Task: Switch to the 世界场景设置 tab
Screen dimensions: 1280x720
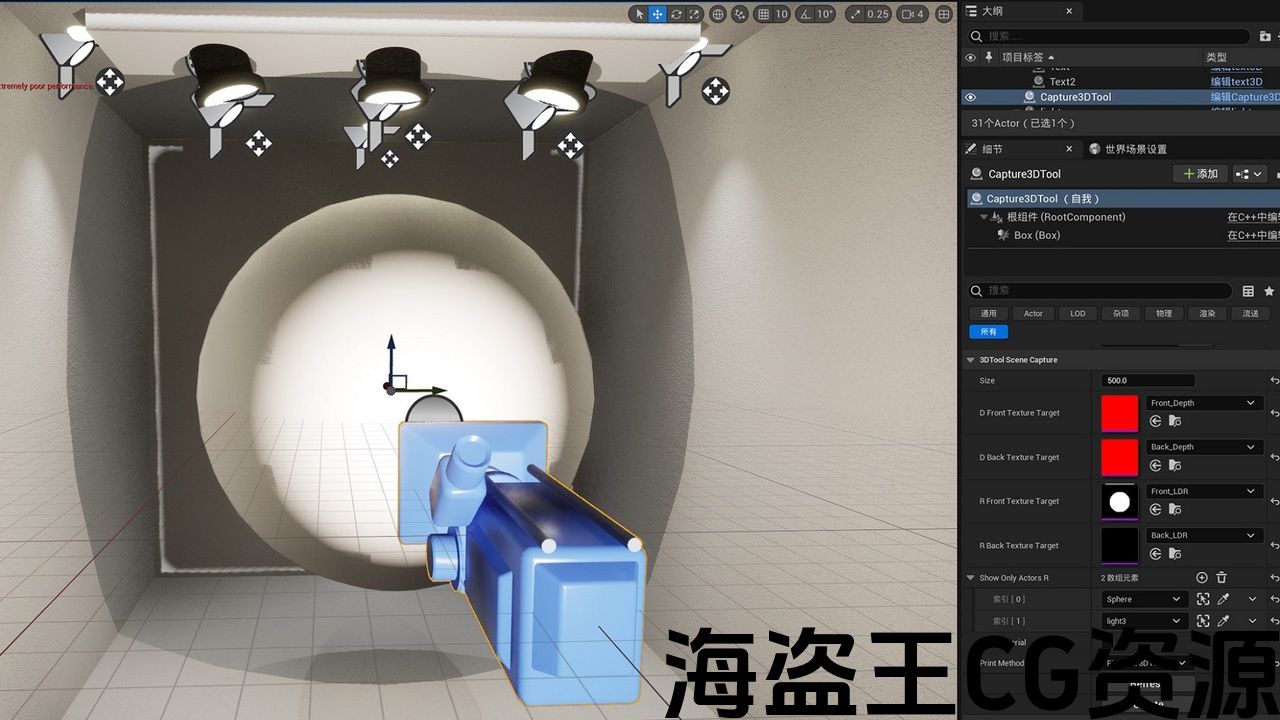Action: [x=1128, y=149]
